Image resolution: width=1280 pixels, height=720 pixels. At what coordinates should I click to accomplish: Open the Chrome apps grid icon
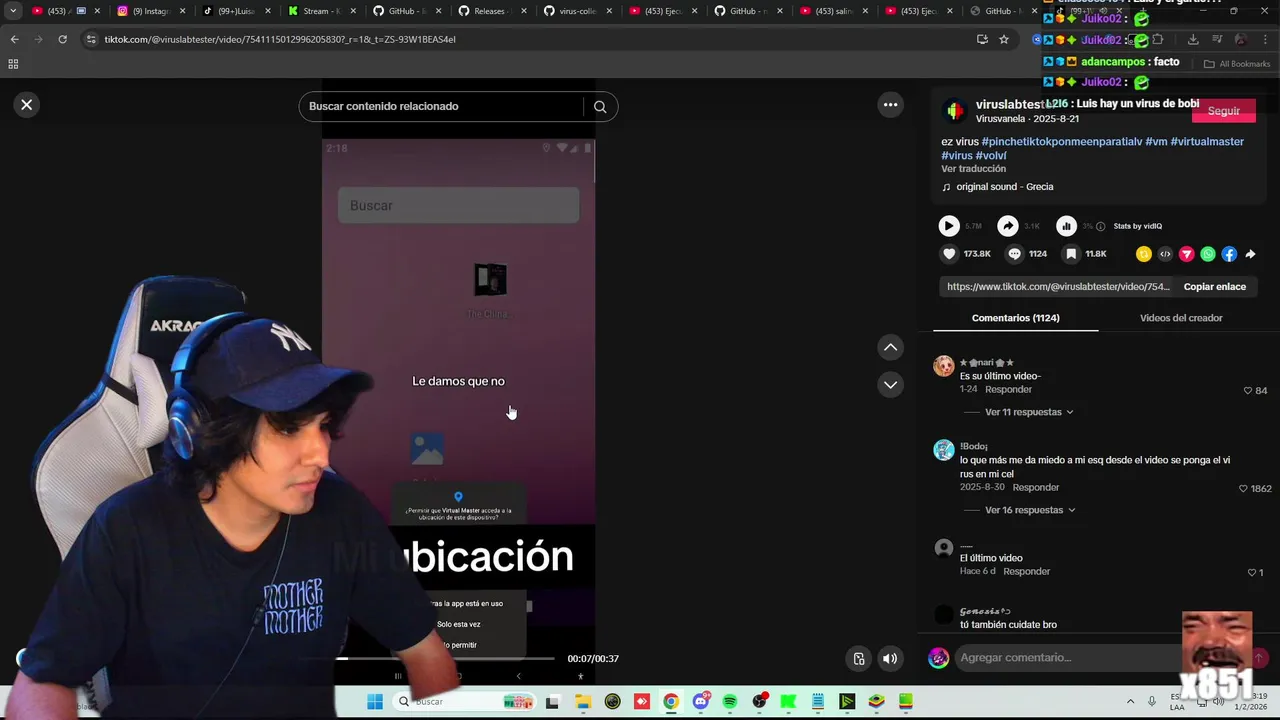(x=13, y=64)
